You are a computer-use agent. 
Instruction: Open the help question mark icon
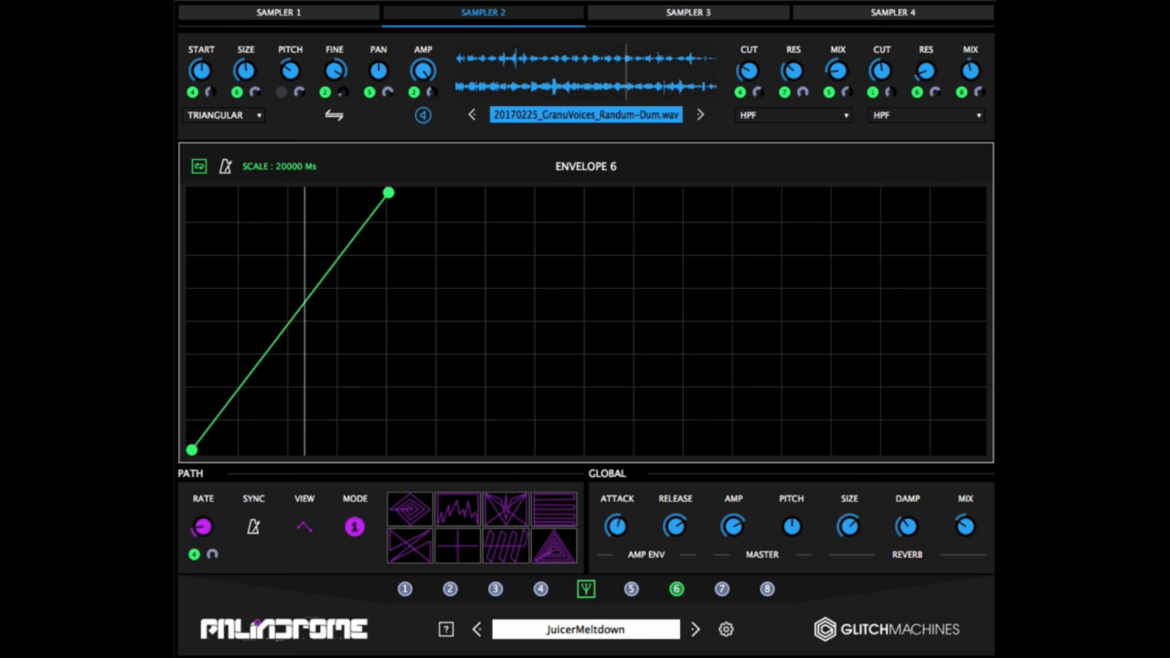(x=446, y=630)
